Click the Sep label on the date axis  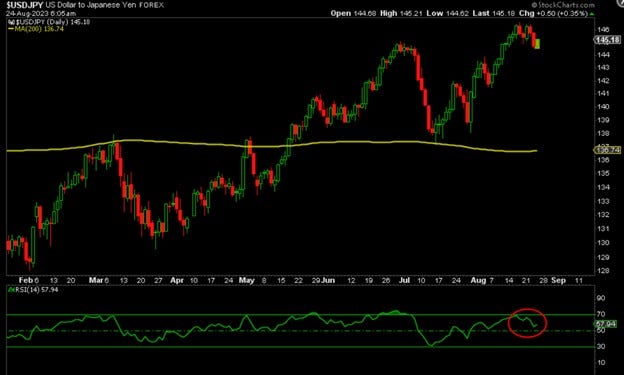(558, 280)
